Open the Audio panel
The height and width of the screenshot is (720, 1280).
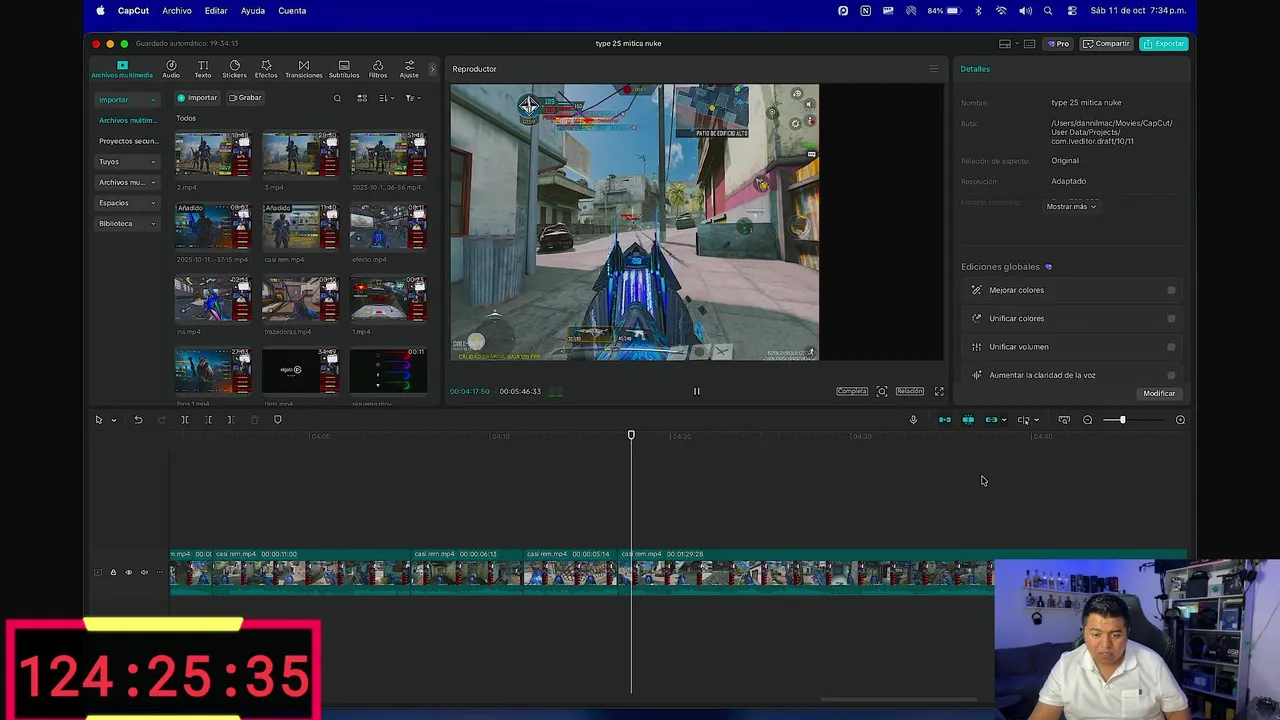(171, 69)
